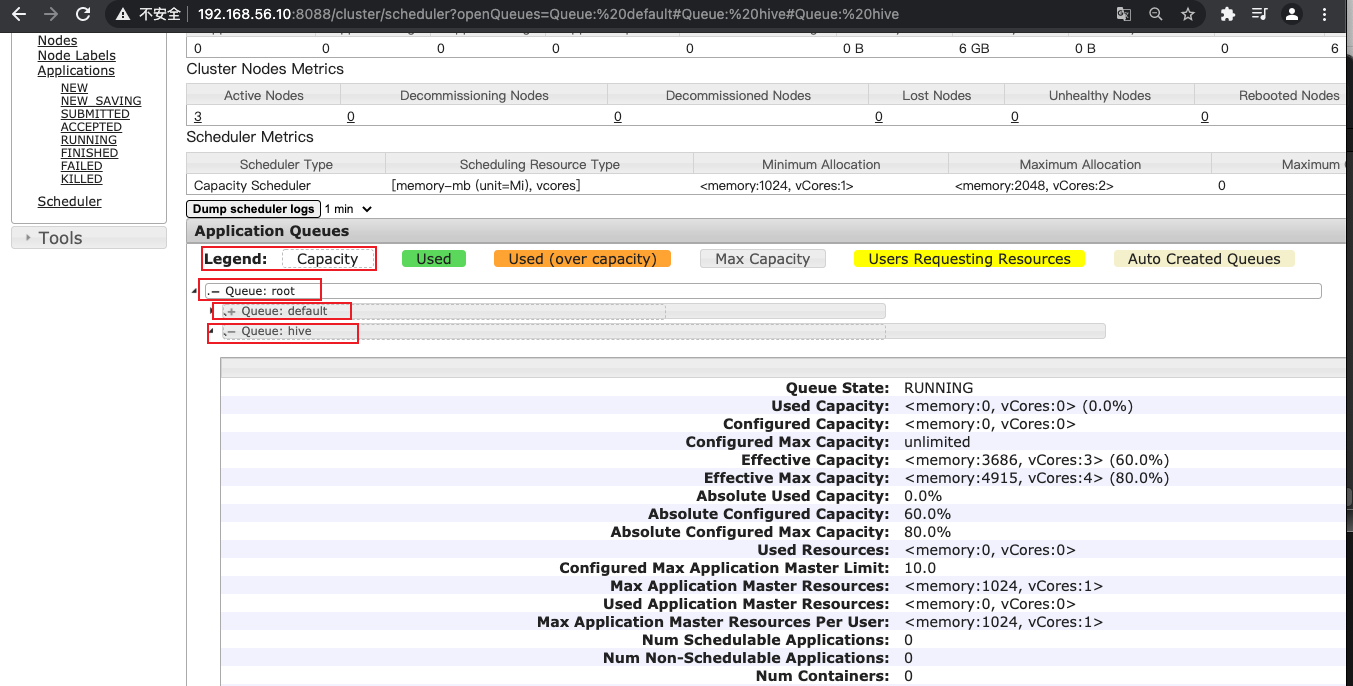Click the Scheduling Resource Type column header
Image resolution: width=1353 pixels, height=686 pixels.
[540, 164]
